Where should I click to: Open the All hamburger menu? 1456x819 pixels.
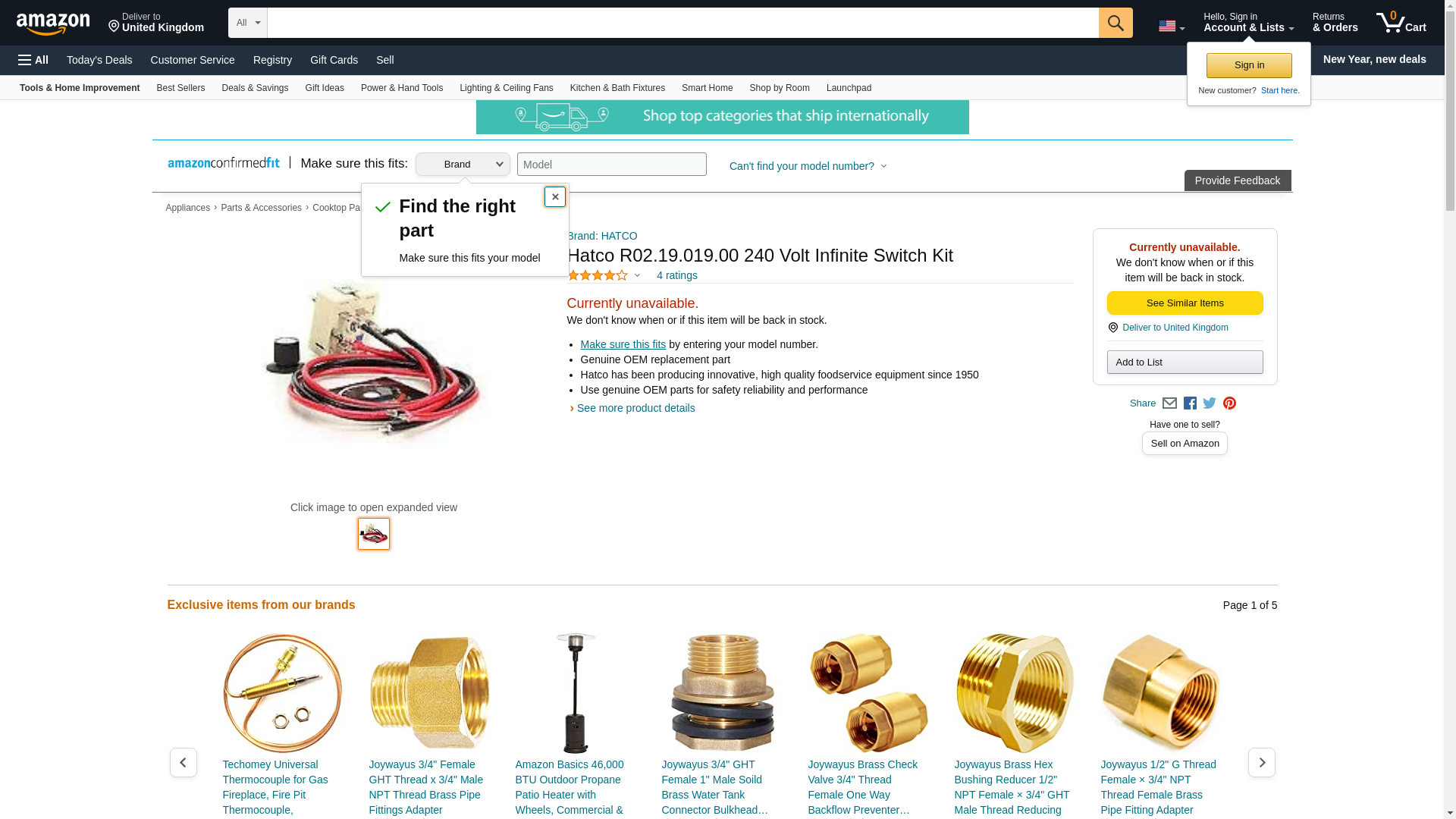pos(33,60)
